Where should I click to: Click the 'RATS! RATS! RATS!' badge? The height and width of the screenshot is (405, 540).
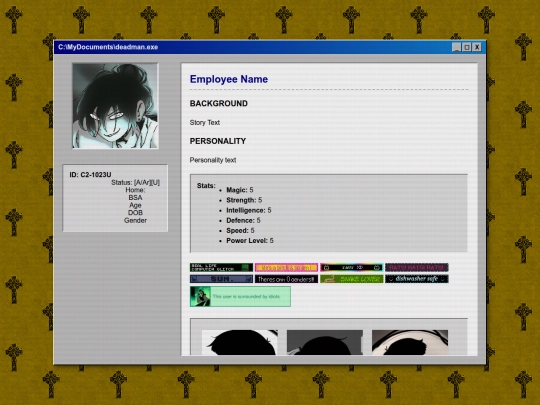click(x=416, y=268)
